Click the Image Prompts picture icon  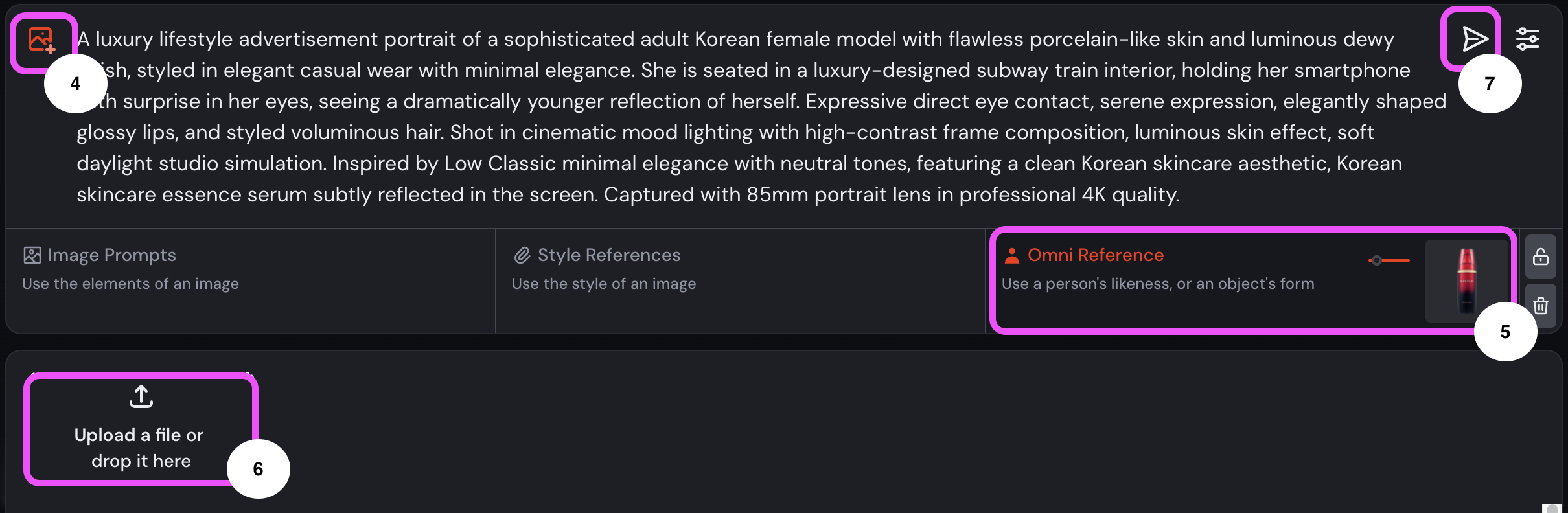30,254
